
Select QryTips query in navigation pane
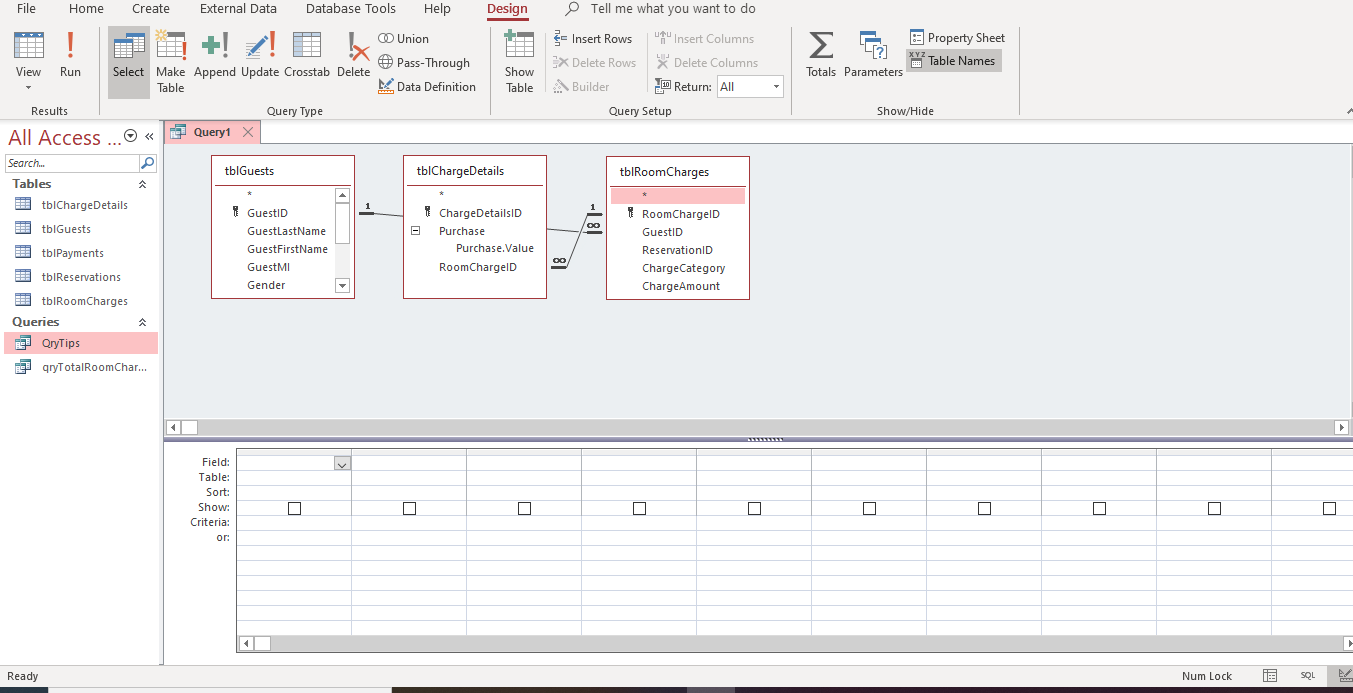80,343
